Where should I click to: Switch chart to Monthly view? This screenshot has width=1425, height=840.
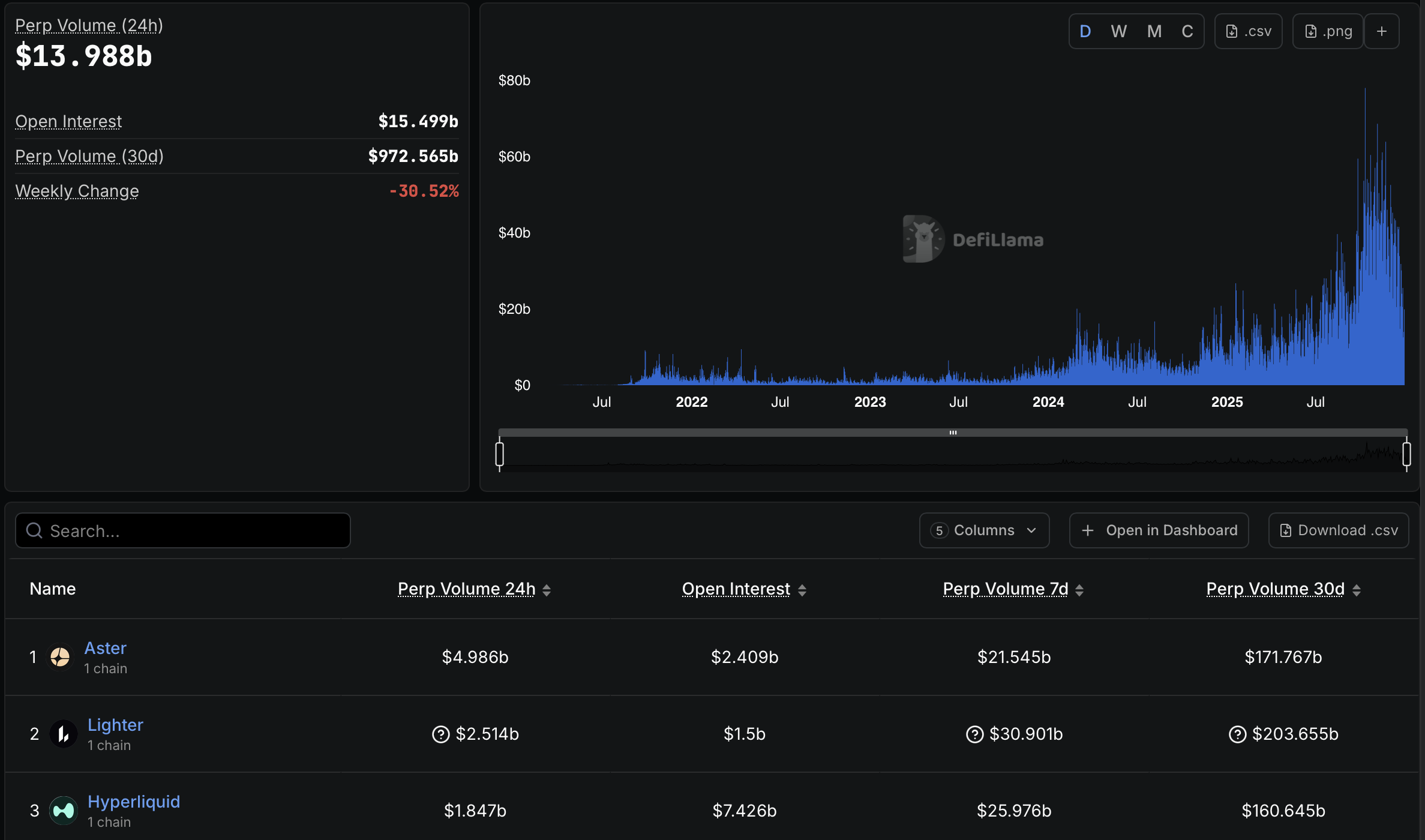click(x=1153, y=31)
